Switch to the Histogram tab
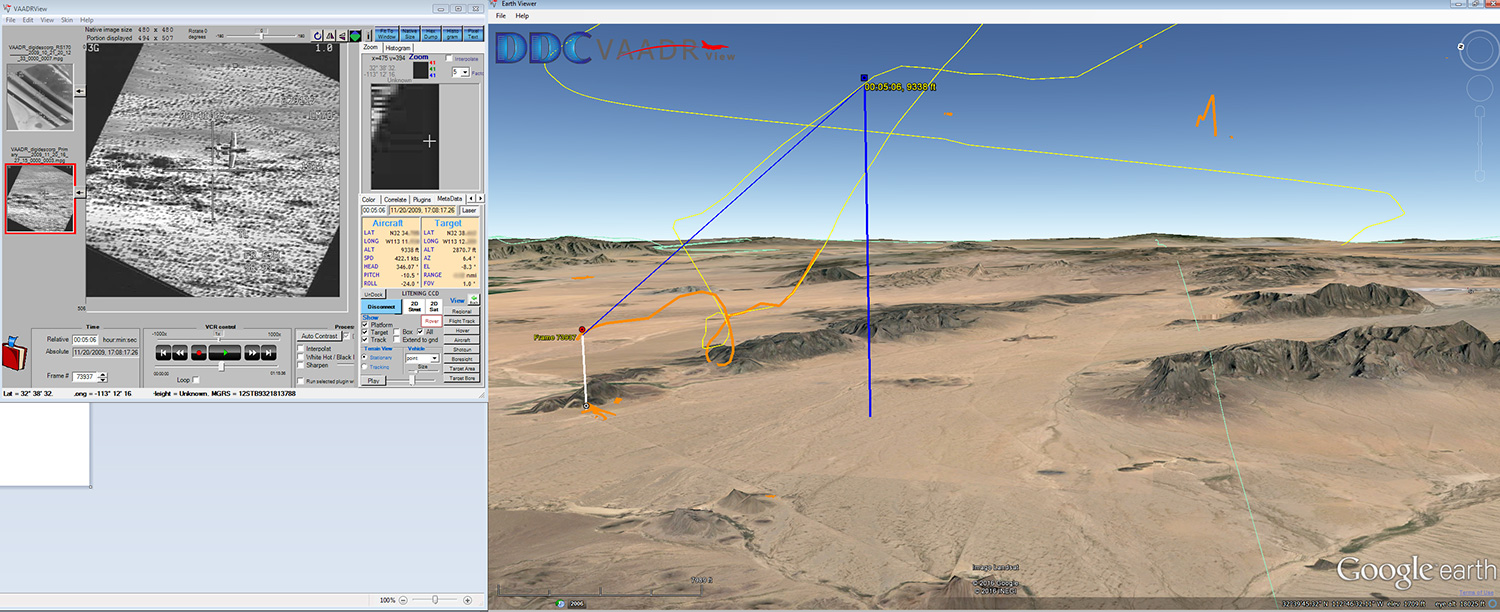Viewport: 1500px width, 612px height. coord(398,48)
